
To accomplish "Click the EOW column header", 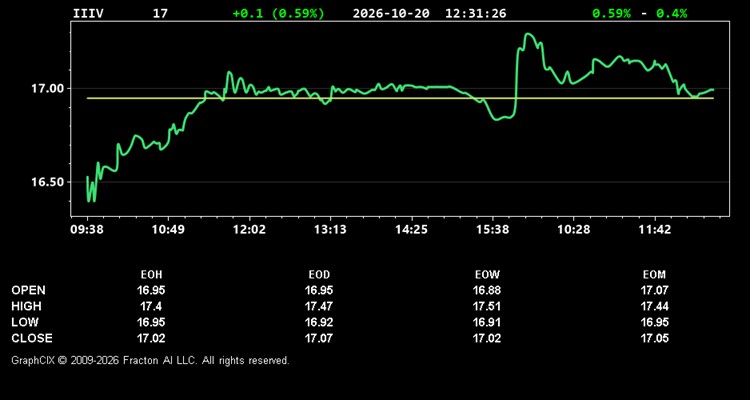I will coord(487,275).
